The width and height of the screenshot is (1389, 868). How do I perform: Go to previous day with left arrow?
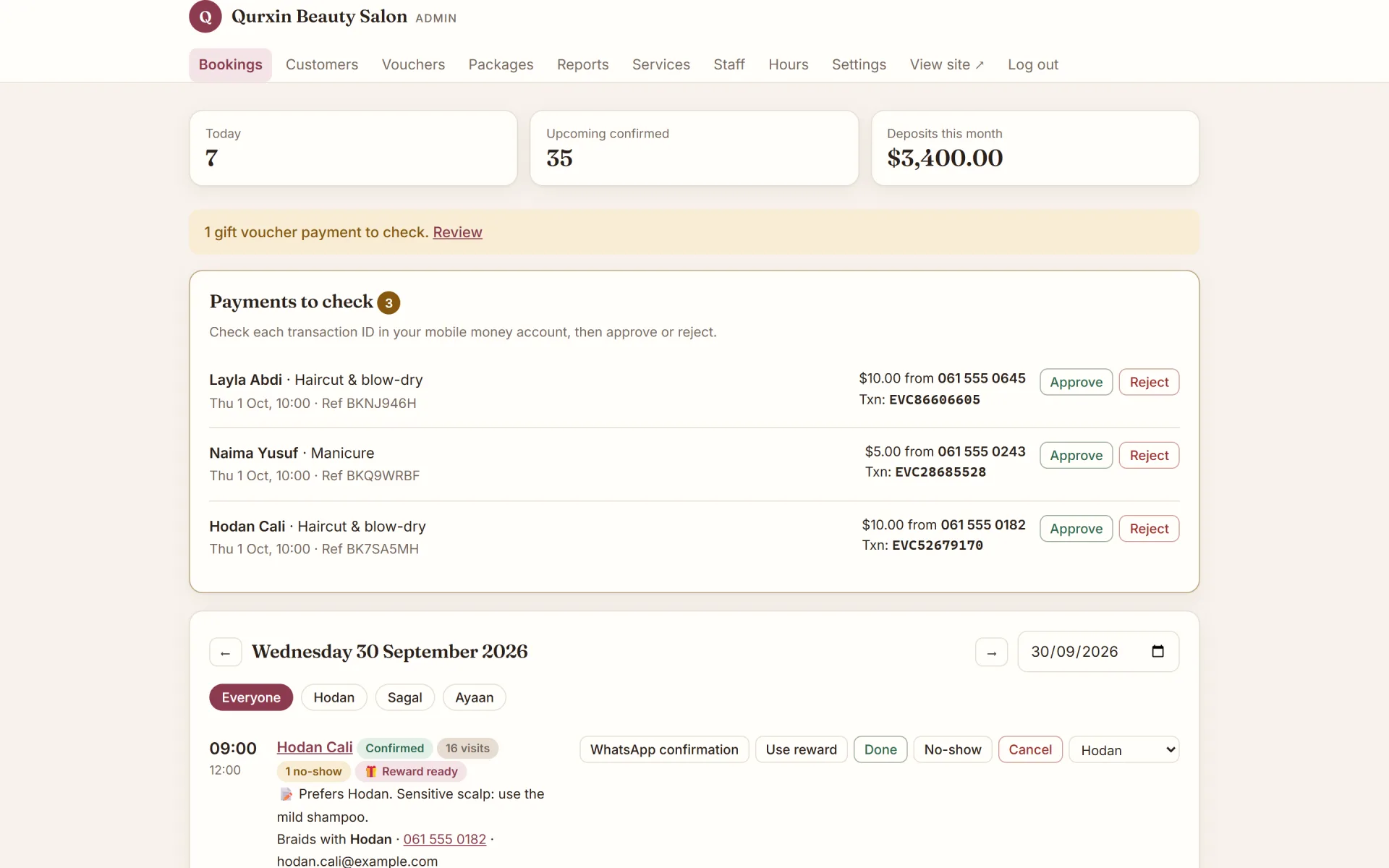pos(225,652)
